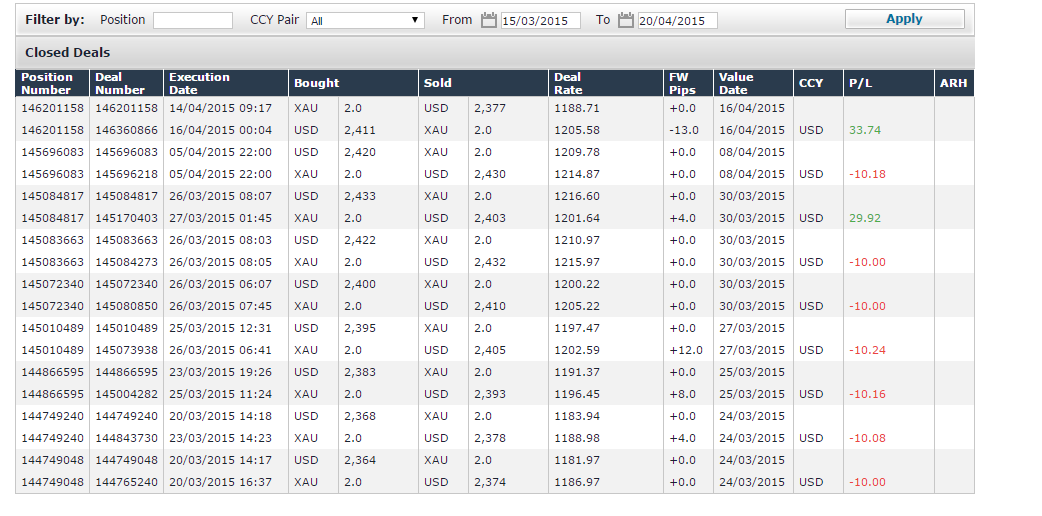Image resolution: width=1042 pixels, height=516 pixels.
Task: Click deal rate 1201.64
Action: click(577, 218)
